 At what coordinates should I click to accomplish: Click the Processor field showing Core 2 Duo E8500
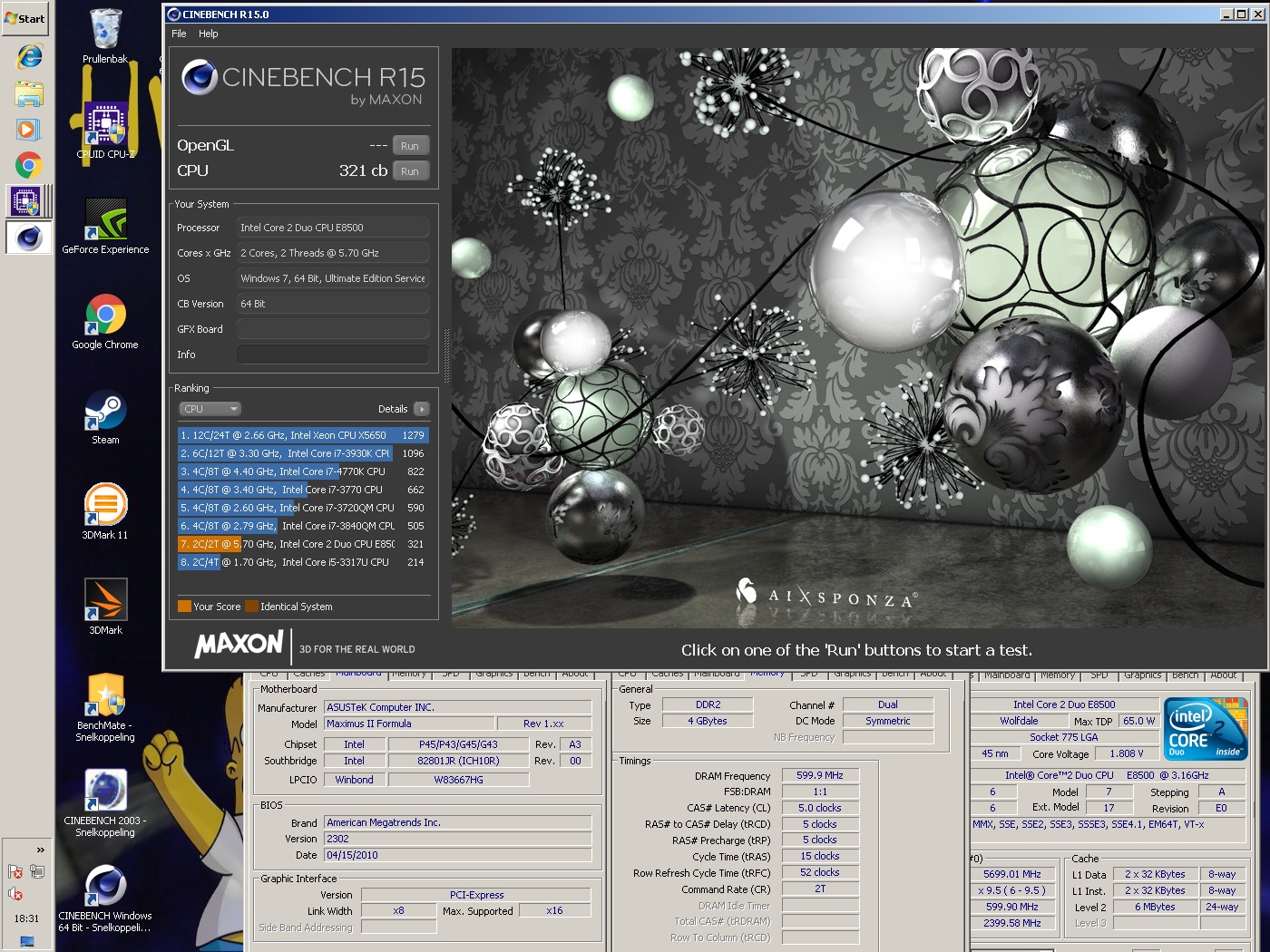coord(332,228)
